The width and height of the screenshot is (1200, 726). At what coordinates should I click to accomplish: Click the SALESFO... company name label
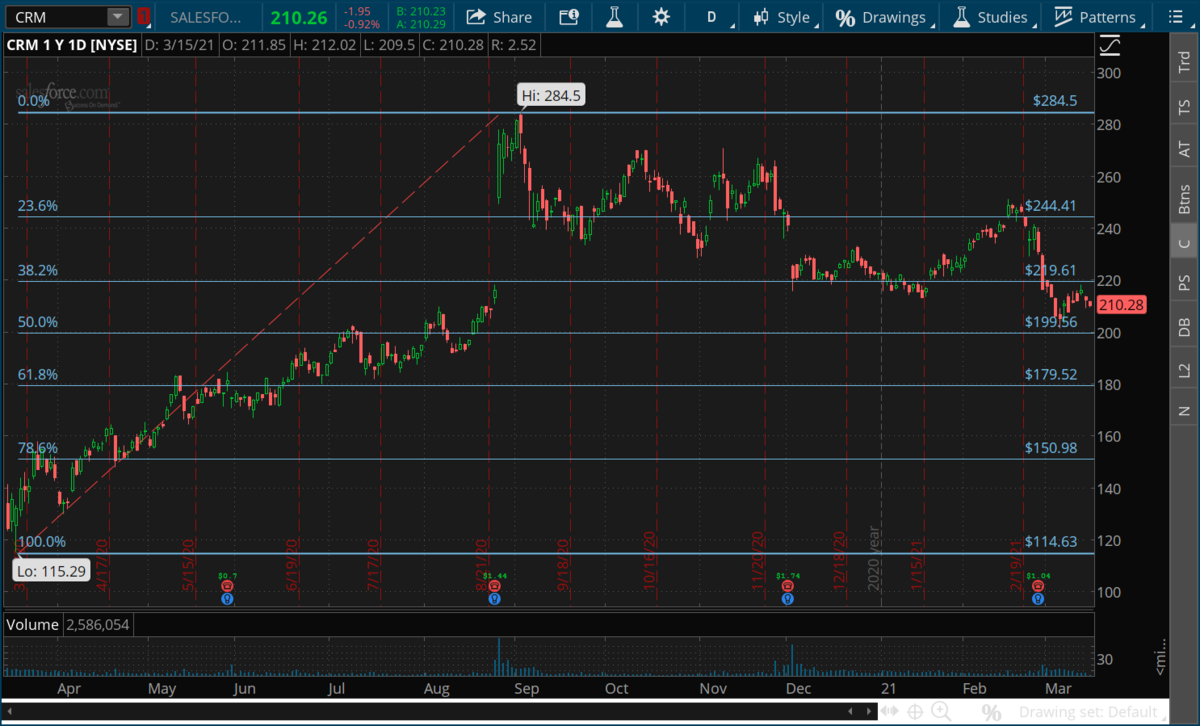[206, 17]
